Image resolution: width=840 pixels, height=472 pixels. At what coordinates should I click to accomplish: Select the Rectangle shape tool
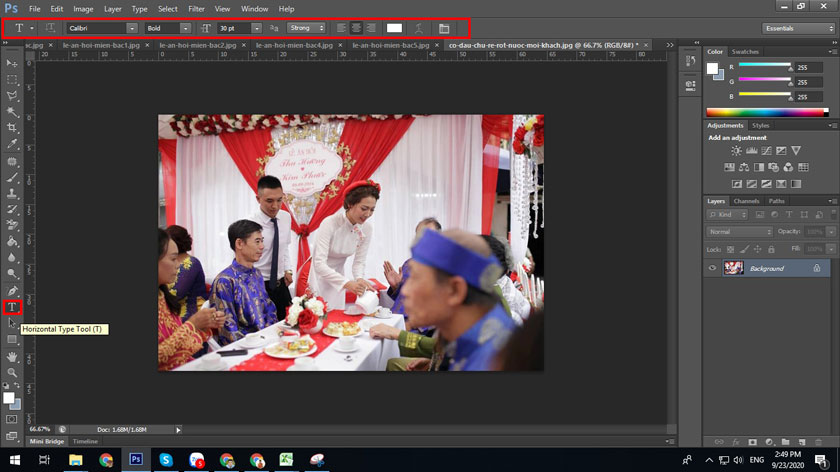coord(12,340)
